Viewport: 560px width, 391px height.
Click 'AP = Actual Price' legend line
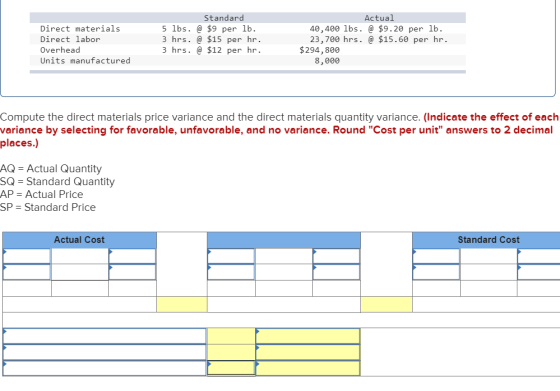coord(41,194)
